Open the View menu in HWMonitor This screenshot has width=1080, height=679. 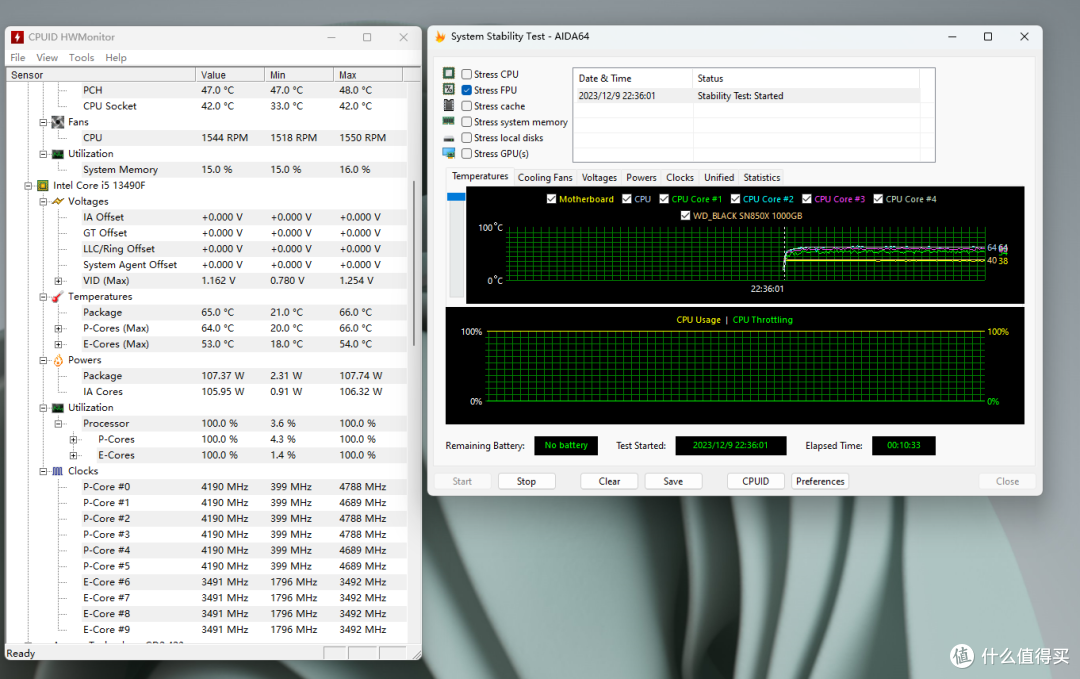point(47,58)
